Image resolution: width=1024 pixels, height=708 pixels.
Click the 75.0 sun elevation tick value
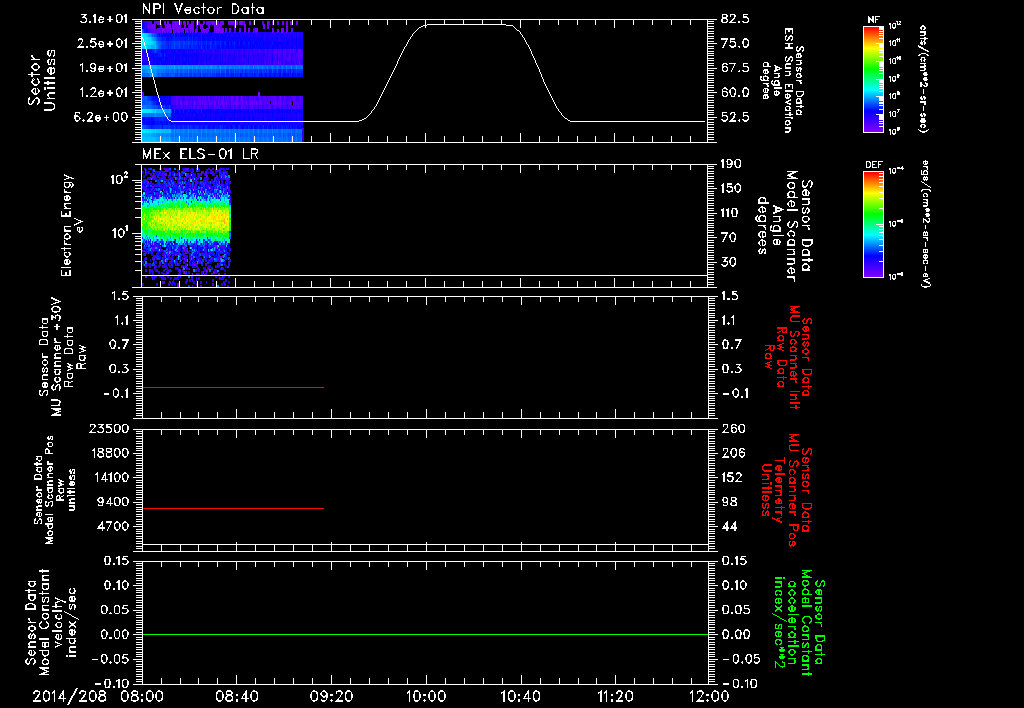[x=736, y=43]
